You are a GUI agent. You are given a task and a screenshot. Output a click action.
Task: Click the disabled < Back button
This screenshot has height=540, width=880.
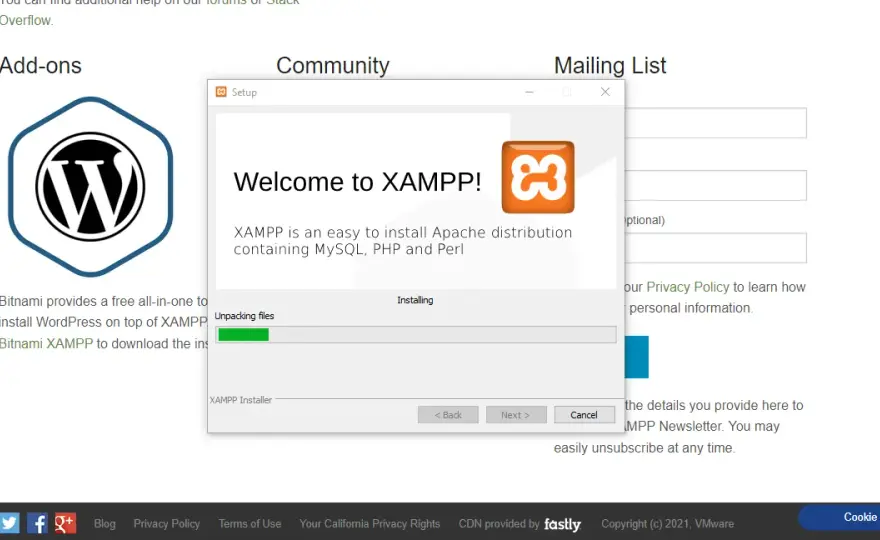click(x=448, y=415)
